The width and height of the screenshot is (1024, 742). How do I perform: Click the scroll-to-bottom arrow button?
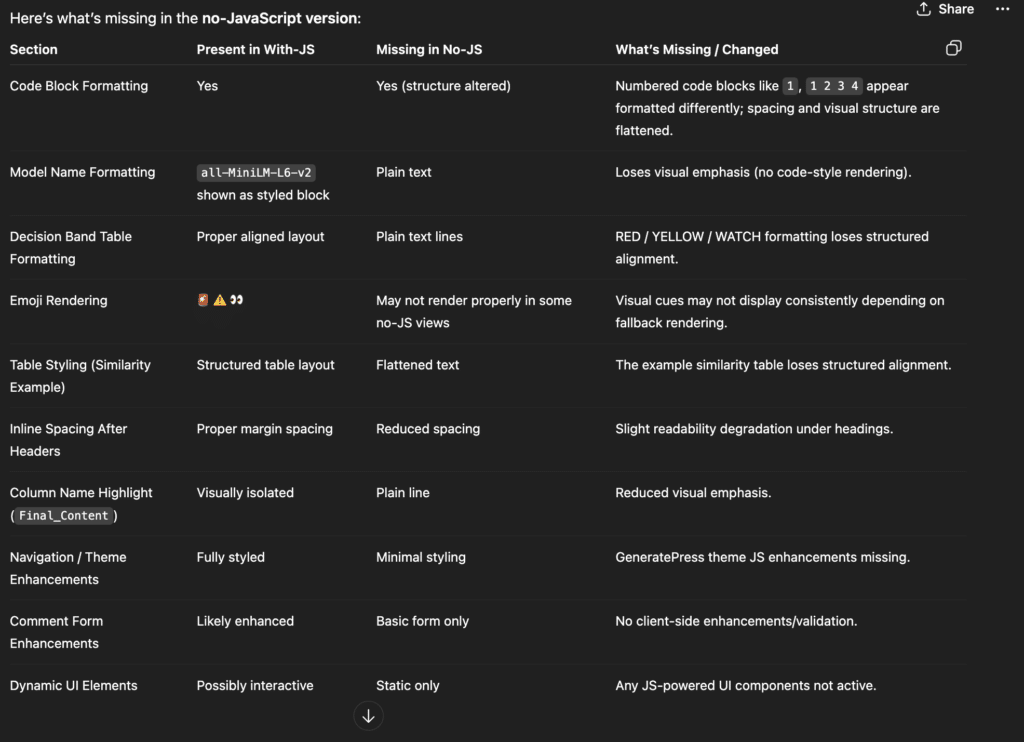pyautogui.click(x=368, y=716)
